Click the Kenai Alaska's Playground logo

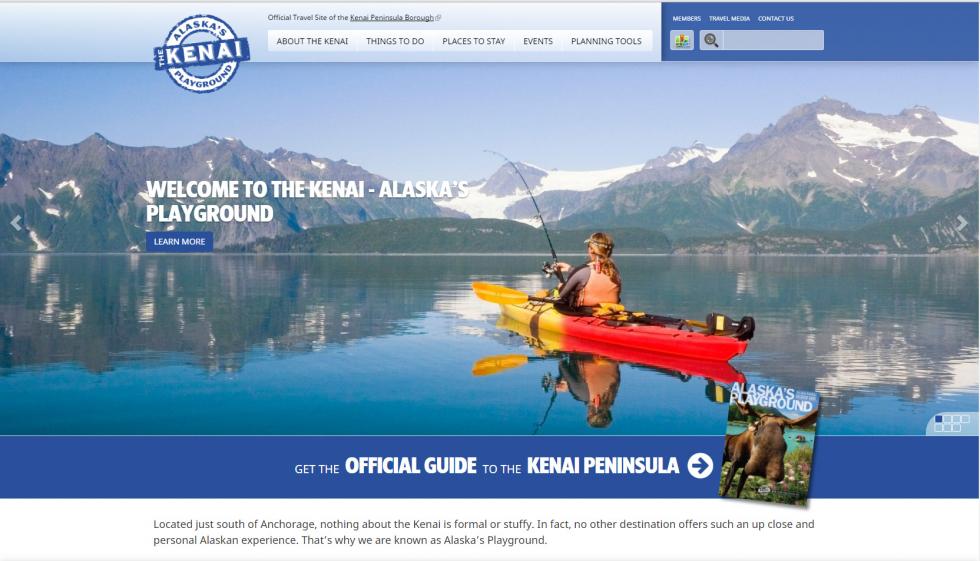pyautogui.click(x=201, y=54)
